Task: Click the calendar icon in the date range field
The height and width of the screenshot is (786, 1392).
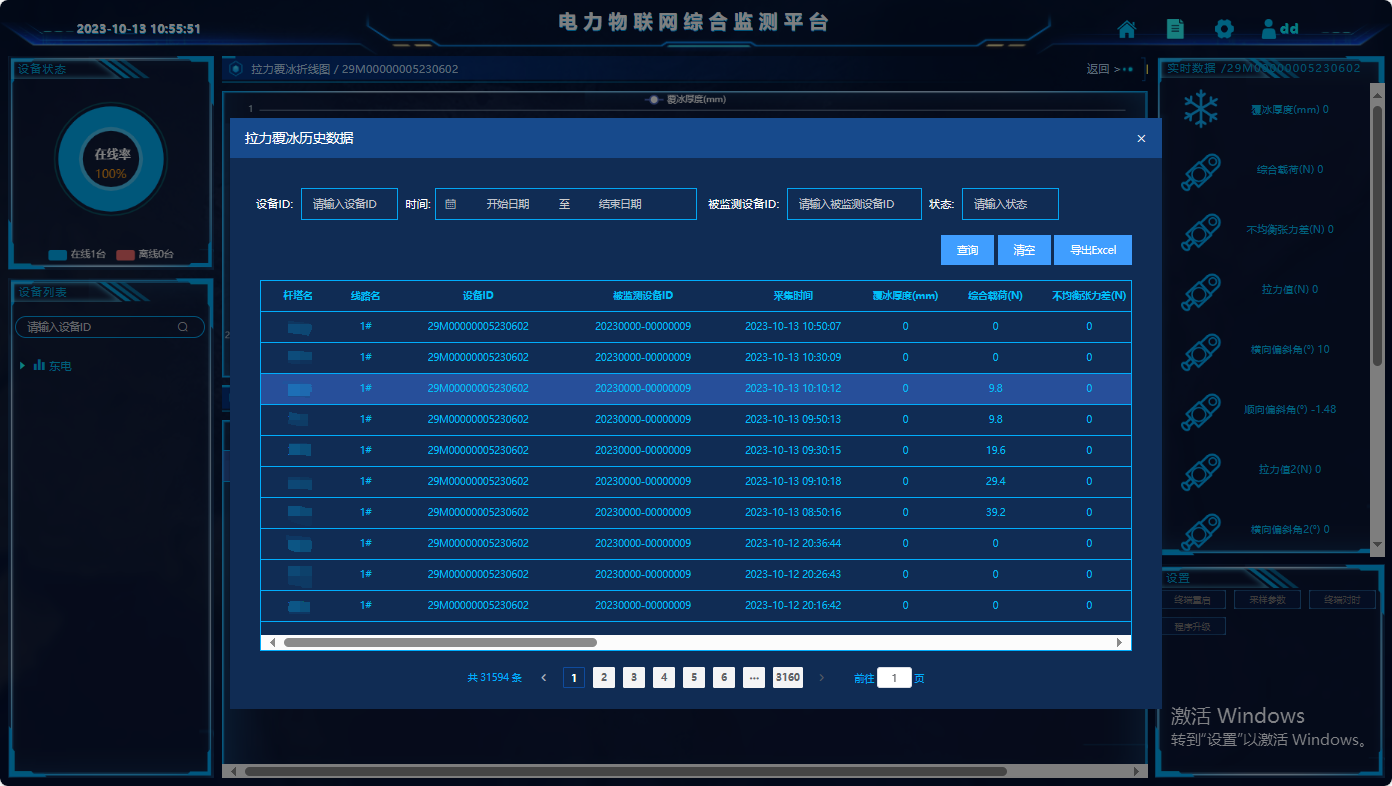Action: point(450,204)
